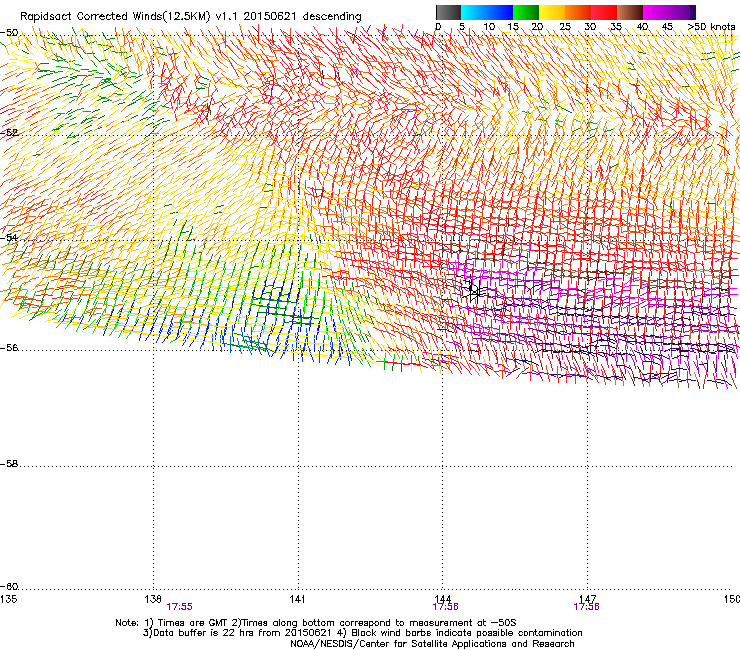740x650 pixels.
Task: Click the '>50 knots' legend label
Action: click(711, 27)
